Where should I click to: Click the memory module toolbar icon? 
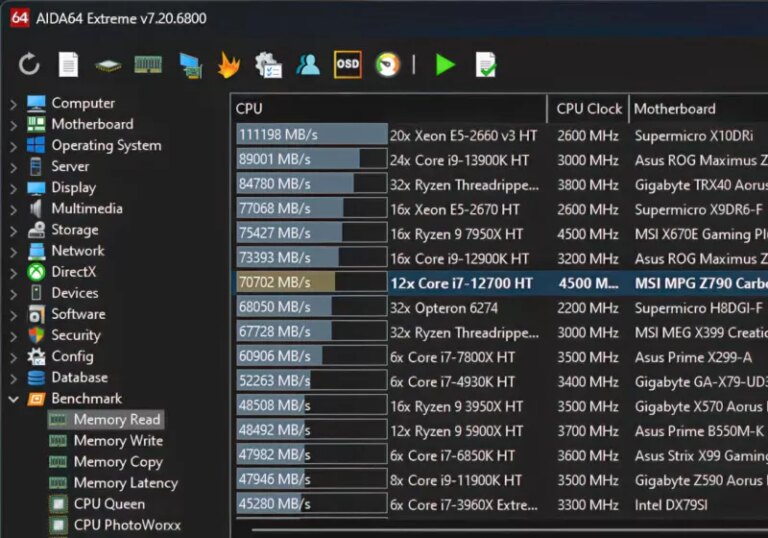pos(148,65)
